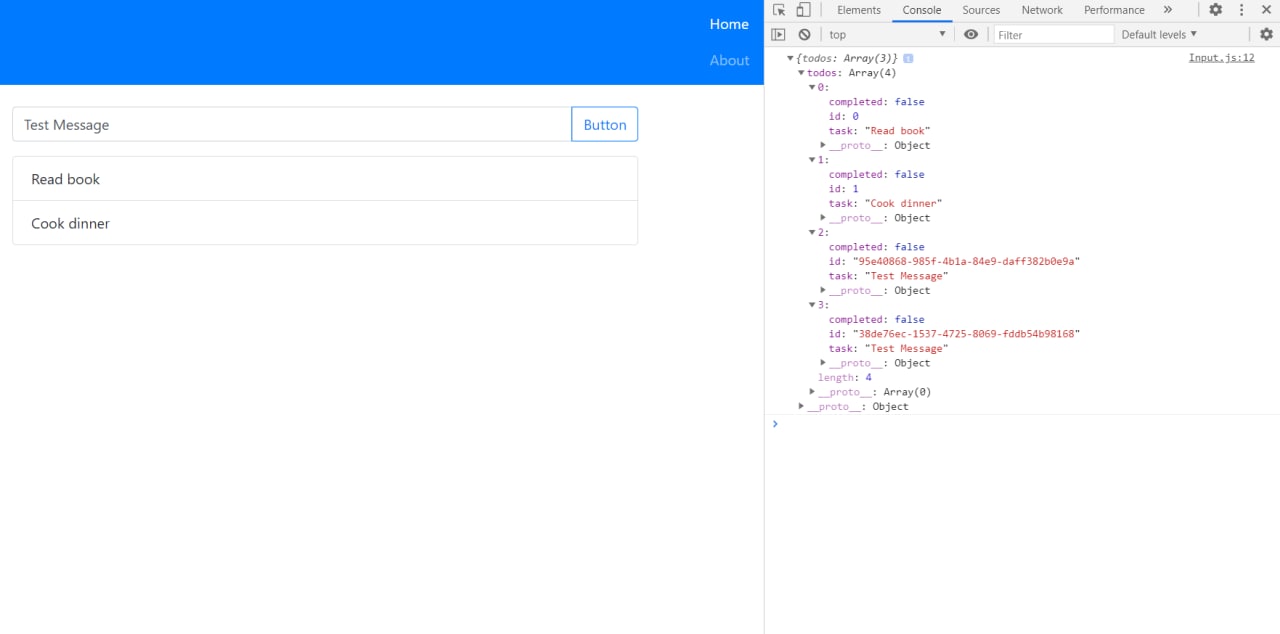Show more DevTools tabs chevron
The image size is (1280, 634).
coord(1167,10)
